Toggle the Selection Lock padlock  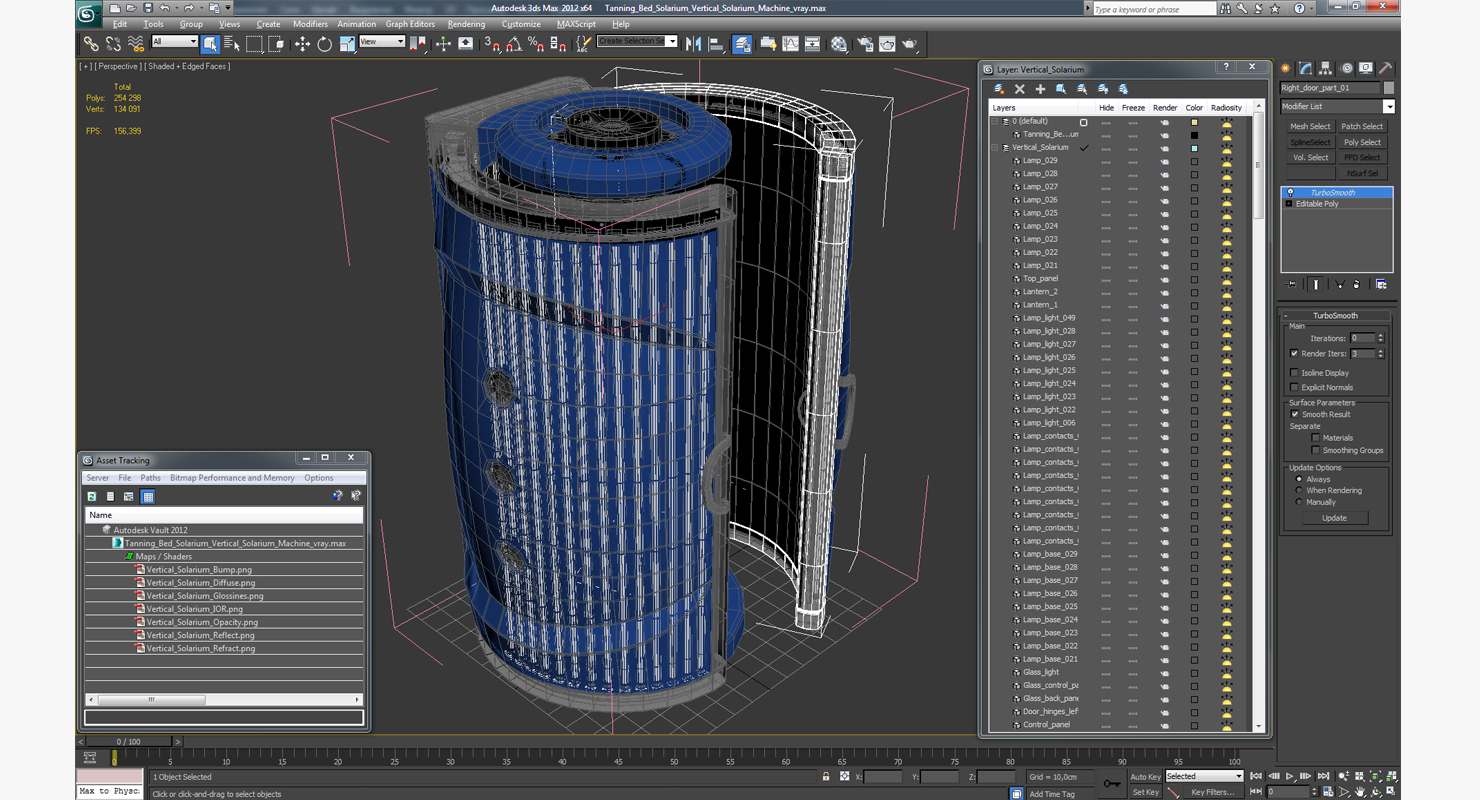click(826, 776)
